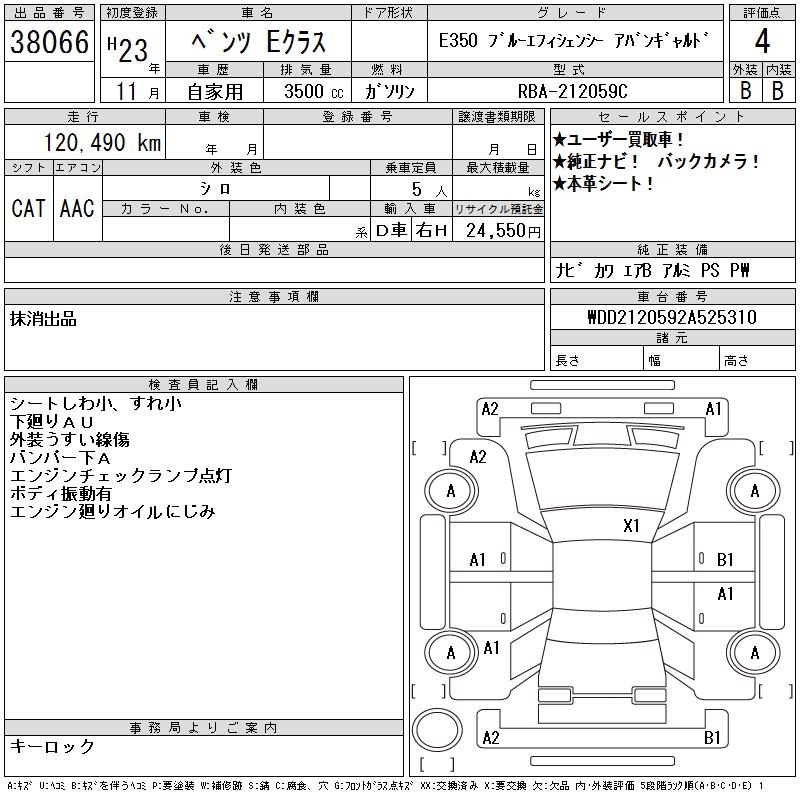Click the 譲渡書類期限 header
The height and width of the screenshot is (800, 800).
(497, 117)
